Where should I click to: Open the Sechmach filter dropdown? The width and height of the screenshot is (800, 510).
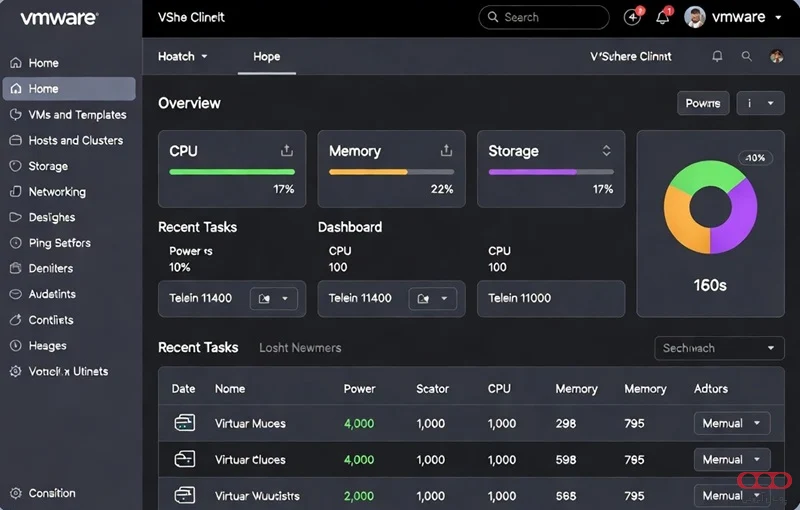(x=719, y=348)
